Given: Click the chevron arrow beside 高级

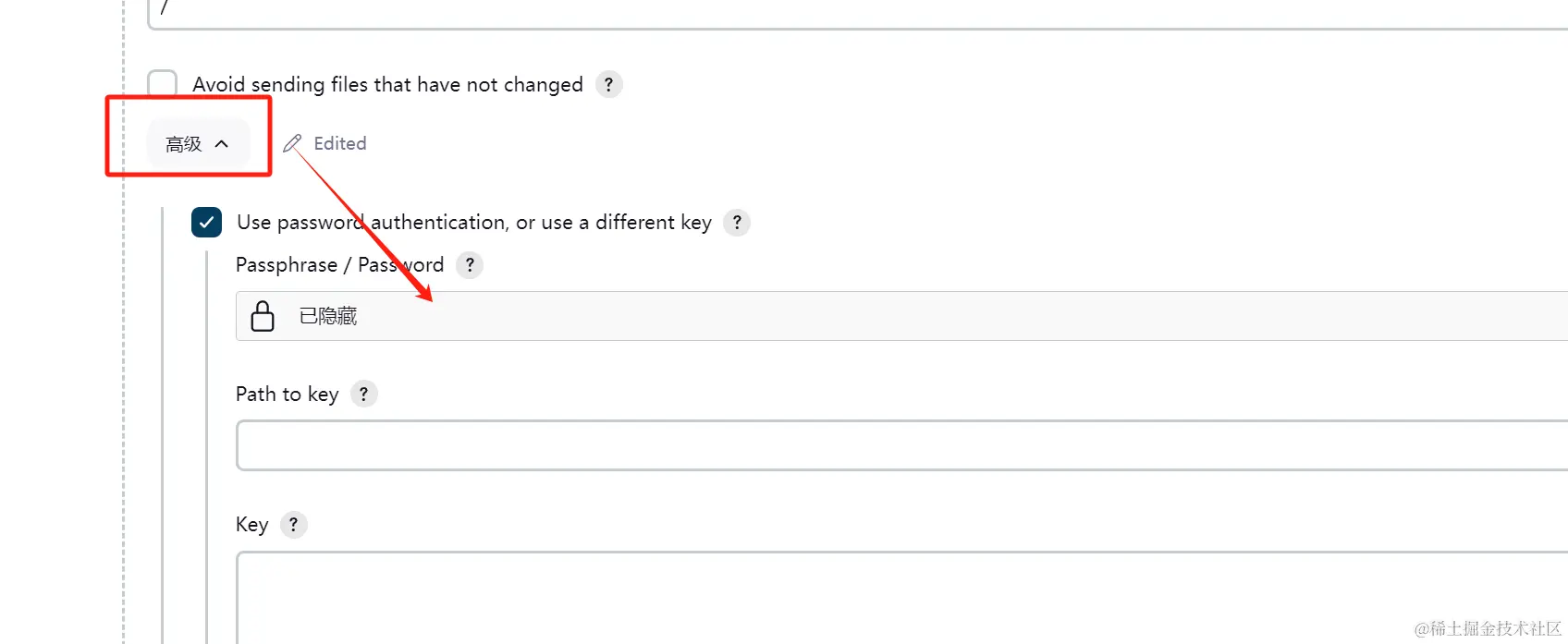Looking at the screenshot, I should [x=222, y=144].
